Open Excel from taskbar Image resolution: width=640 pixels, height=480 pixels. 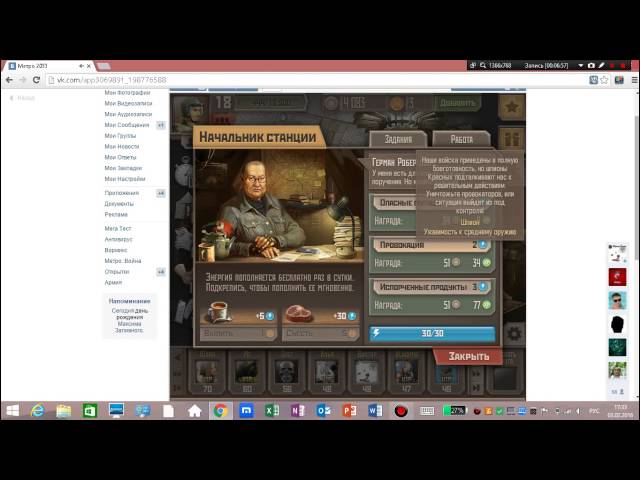coord(272,411)
